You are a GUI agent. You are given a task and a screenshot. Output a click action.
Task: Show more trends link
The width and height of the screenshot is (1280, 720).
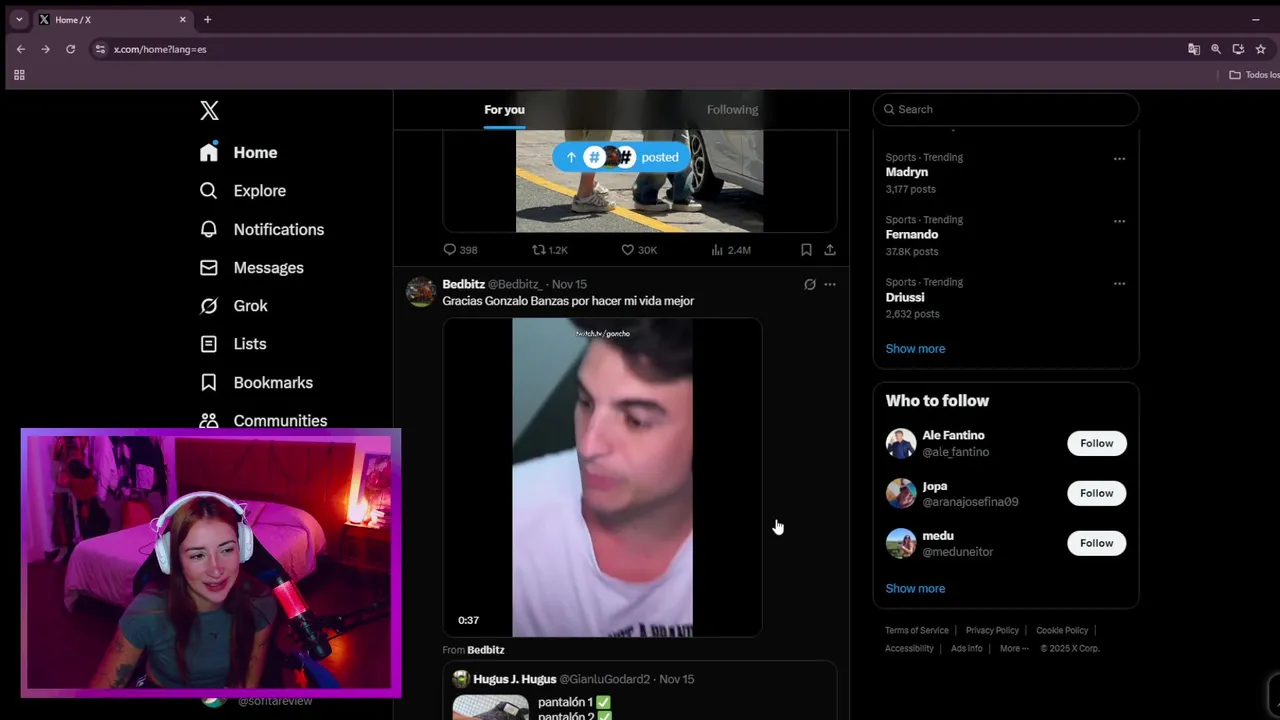[915, 349]
